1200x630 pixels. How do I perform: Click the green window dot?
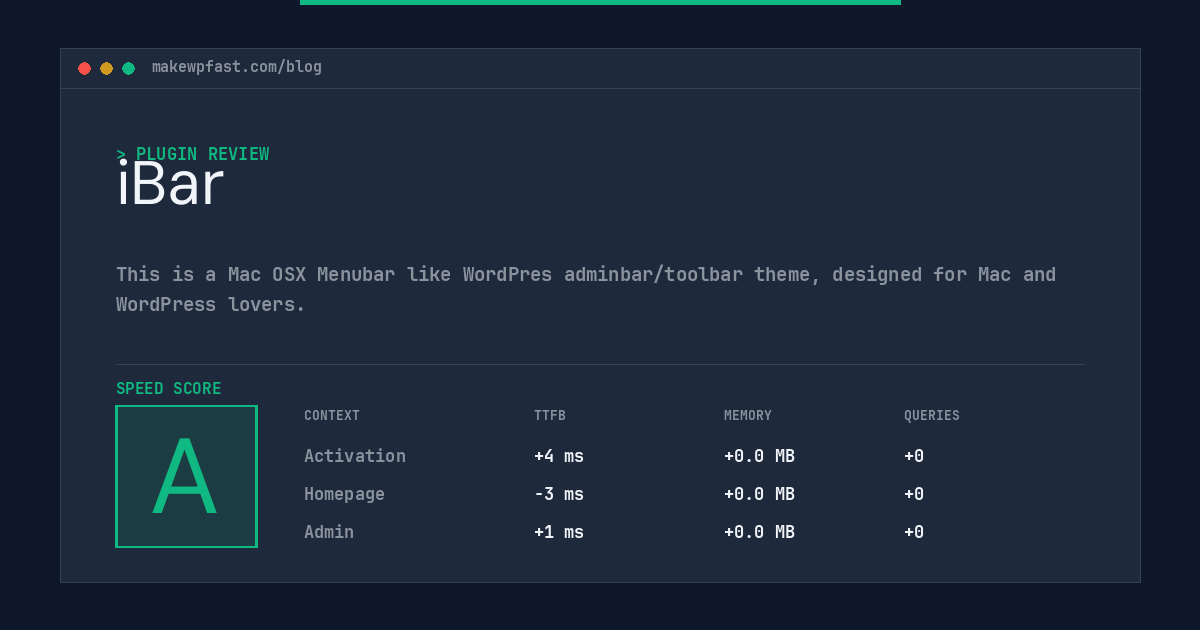tap(128, 68)
